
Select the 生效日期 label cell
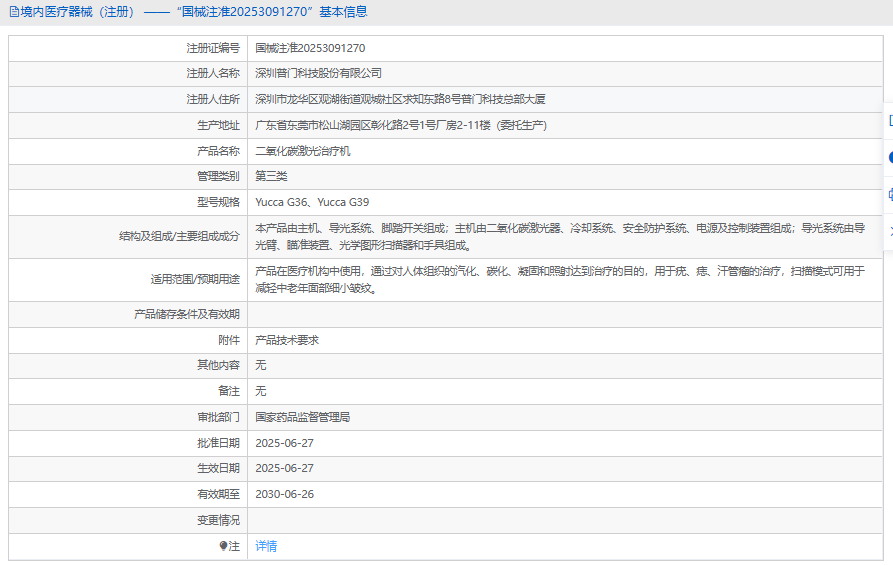(128, 468)
